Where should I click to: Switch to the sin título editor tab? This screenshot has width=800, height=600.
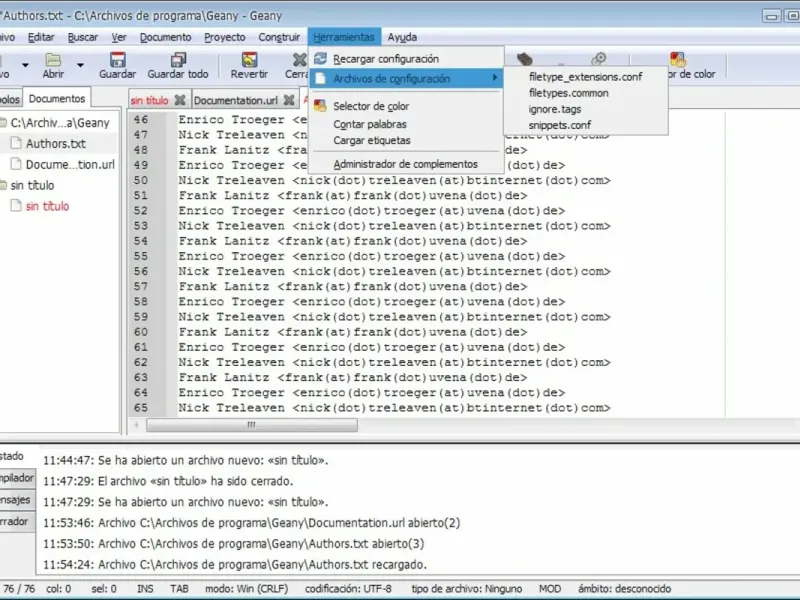tap(149, 101)
